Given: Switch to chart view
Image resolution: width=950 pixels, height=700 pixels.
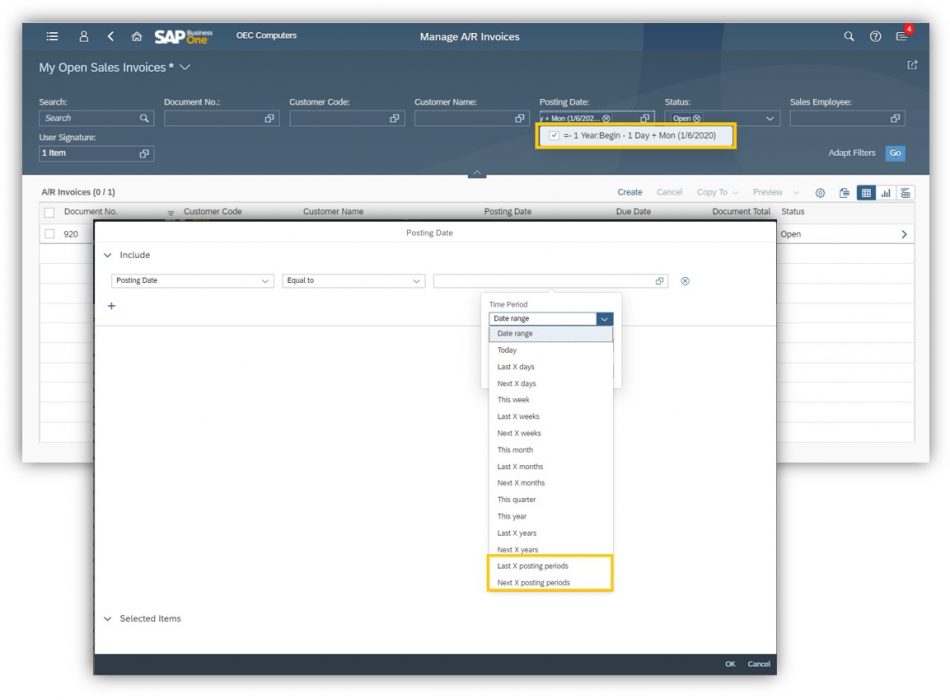Looking at the screenshot, I should (886, 193).
